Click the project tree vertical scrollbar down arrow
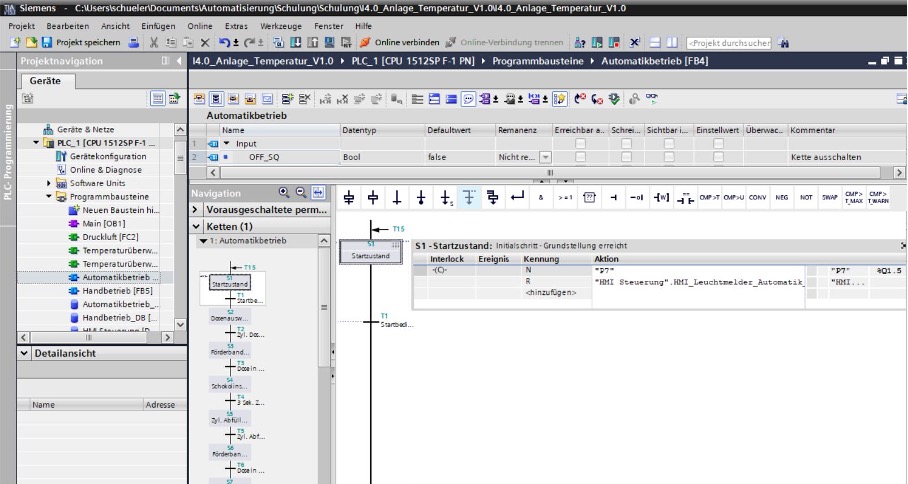 180,324
